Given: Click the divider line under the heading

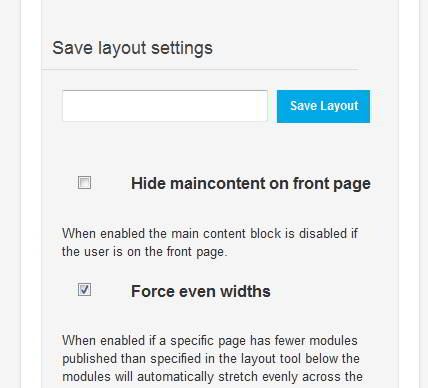Looking at the screenshot, I should point(200,70).
